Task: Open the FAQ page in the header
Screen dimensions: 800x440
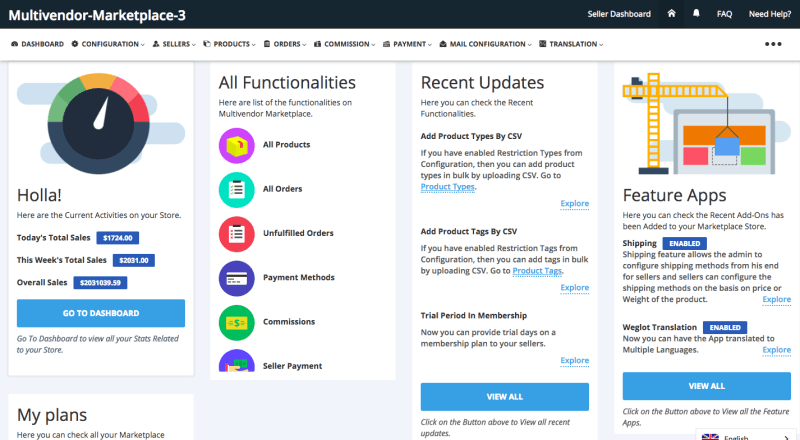Action: (x=724, y=14)
